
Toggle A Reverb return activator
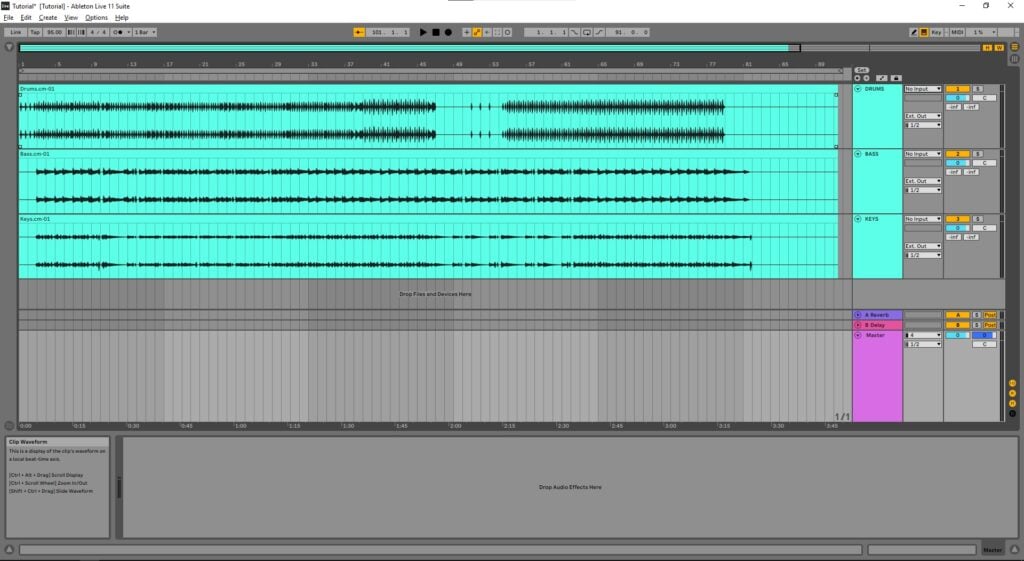click(957, 315)
